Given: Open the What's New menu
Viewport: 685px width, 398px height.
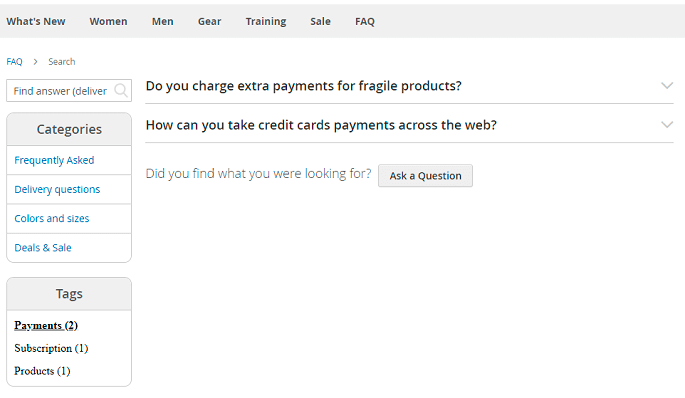Looking at the screenshot, I should pyautogui.click(x=36, y=21).
